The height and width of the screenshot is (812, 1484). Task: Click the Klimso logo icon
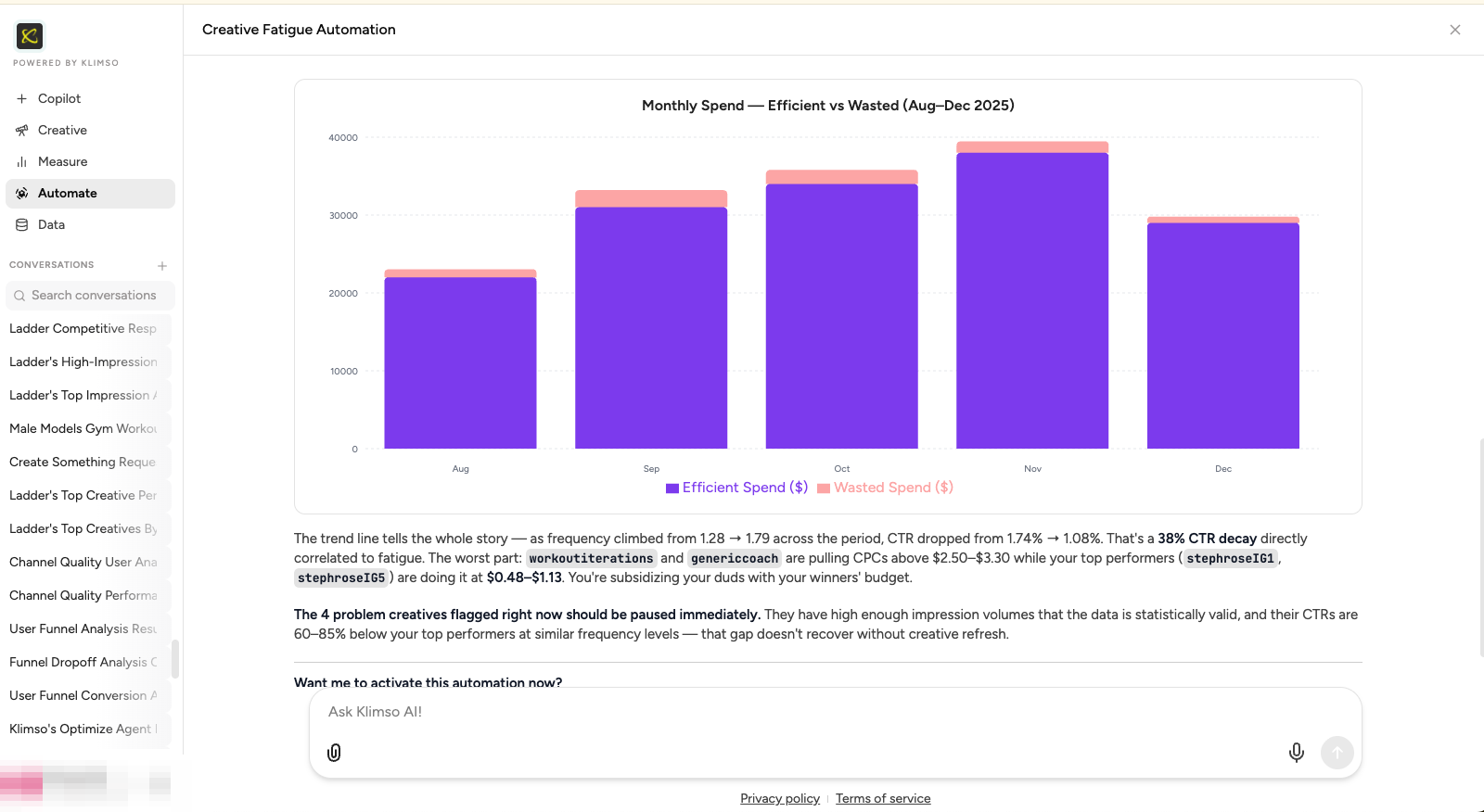30,36
